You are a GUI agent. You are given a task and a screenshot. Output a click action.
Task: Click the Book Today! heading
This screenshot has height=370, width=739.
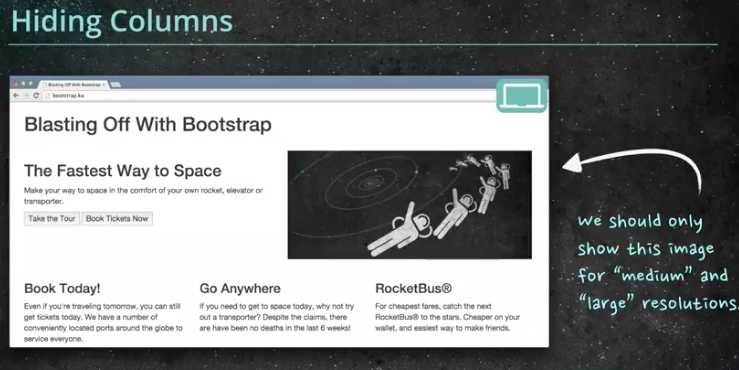pyautogui.click(x=62, y=288)
